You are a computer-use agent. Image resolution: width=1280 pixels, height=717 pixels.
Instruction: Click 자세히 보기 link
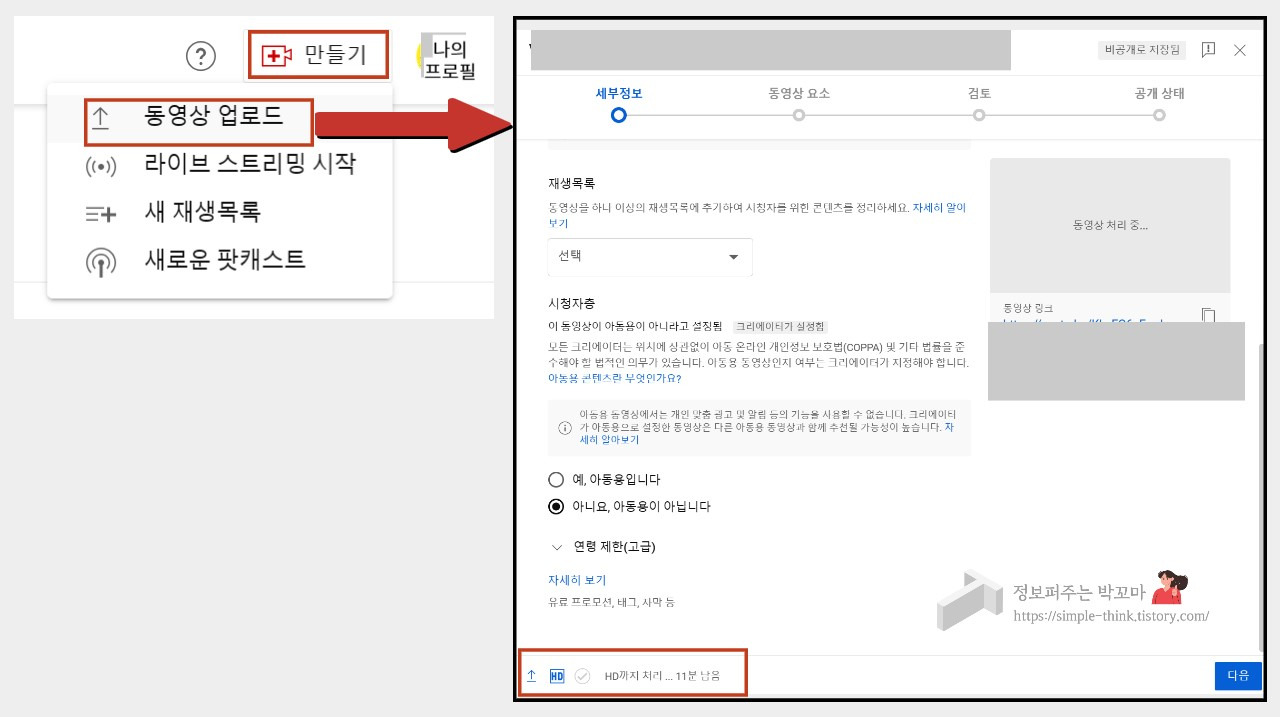pyautogui.click(x=577, y=580)
